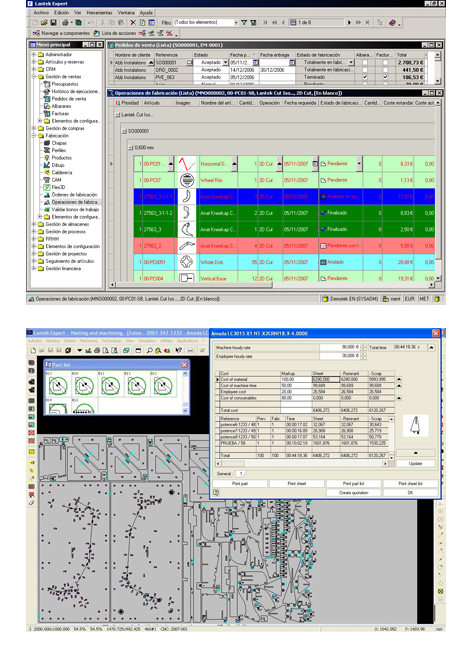Open the Archivo menu
This screenshot has width=455, height=650.
point(41,12)
